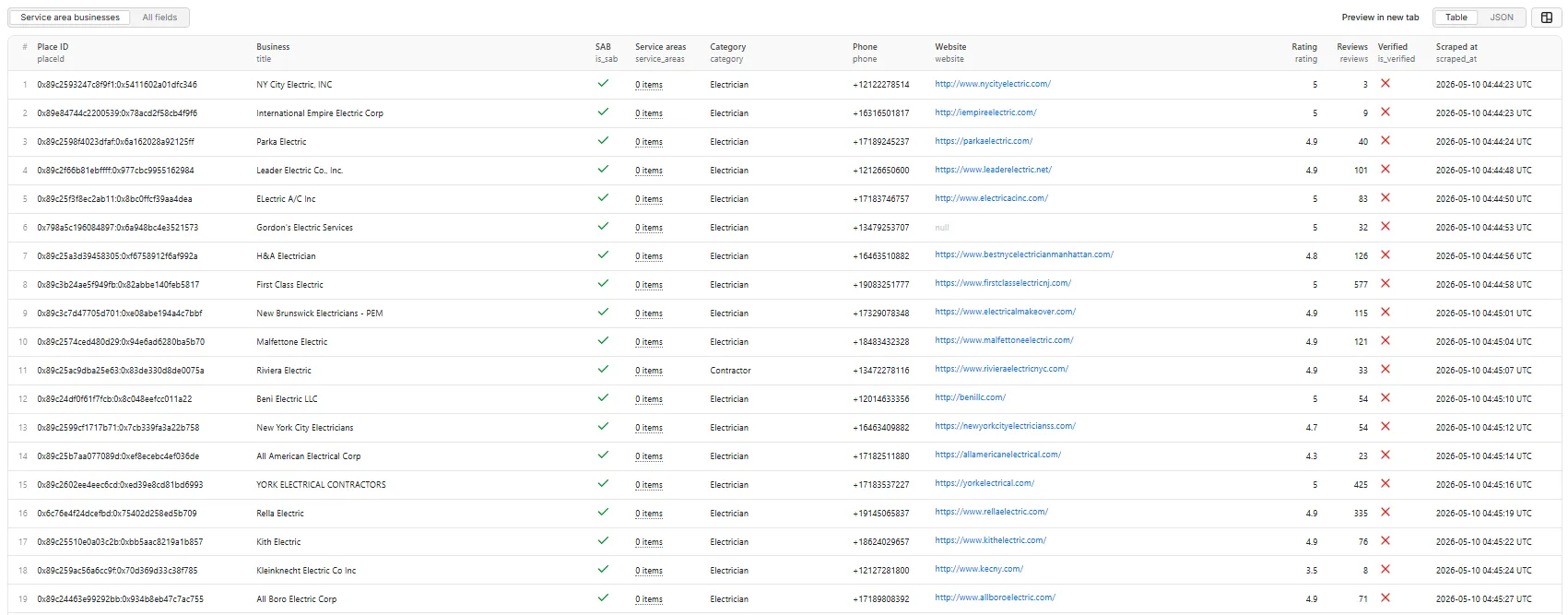Click verified X icon for International Empire Electric row
The image size is (1568, 615).
pos(1385,112)
